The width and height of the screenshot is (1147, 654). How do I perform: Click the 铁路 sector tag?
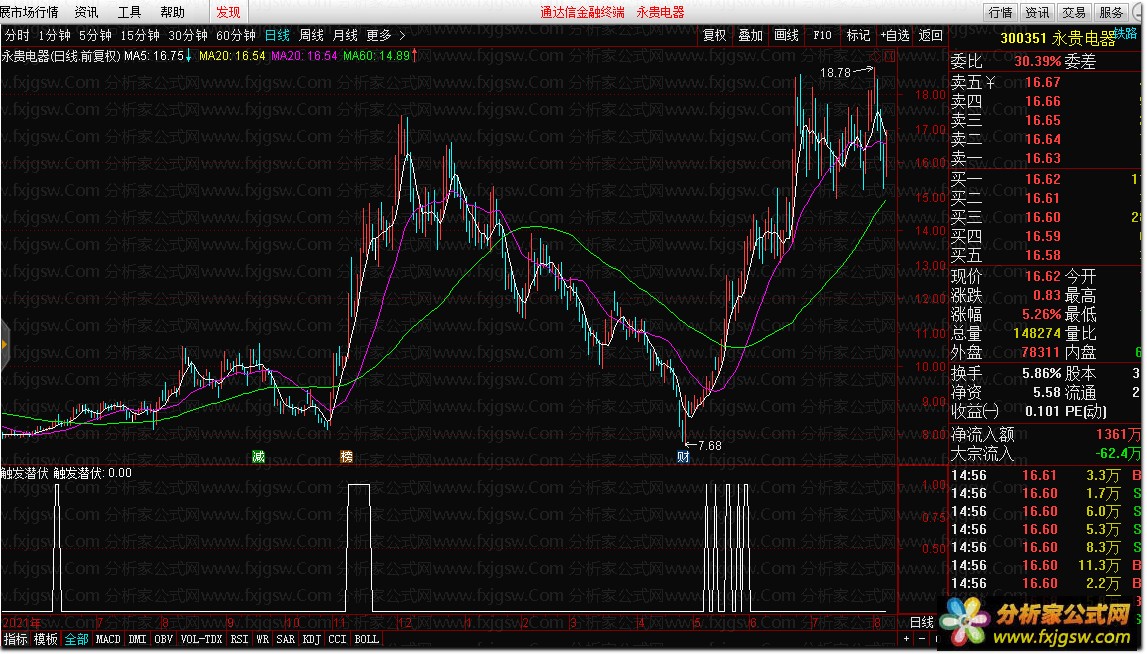coord(1127,33)
